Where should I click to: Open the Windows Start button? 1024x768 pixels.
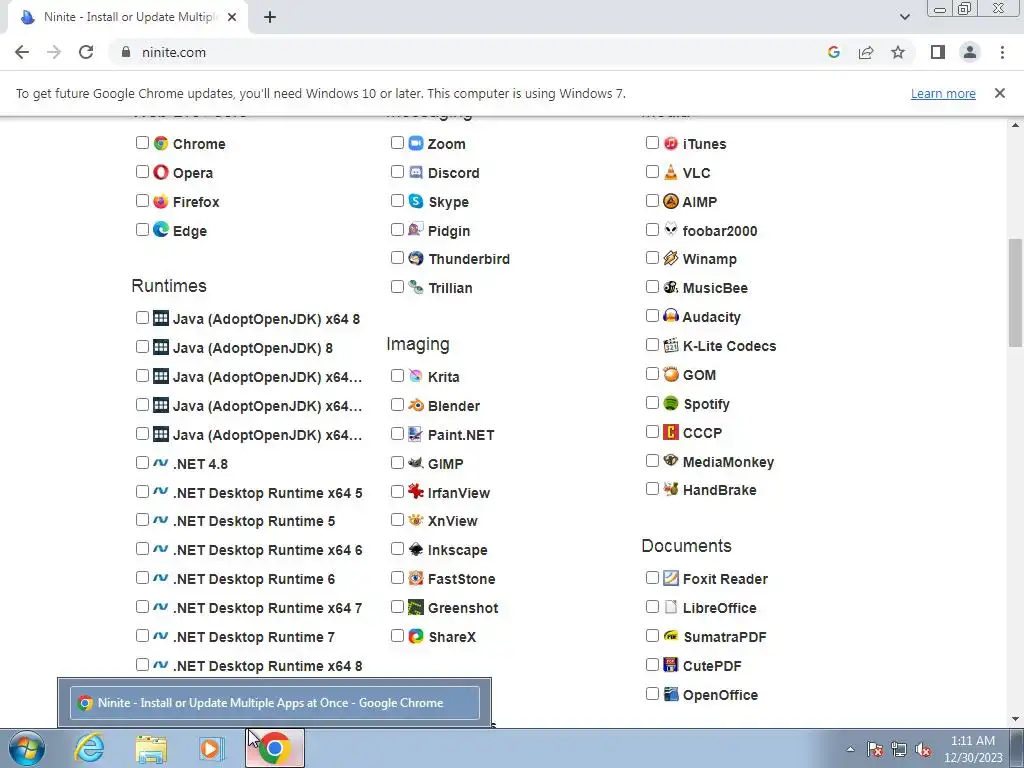click(27, 748)
